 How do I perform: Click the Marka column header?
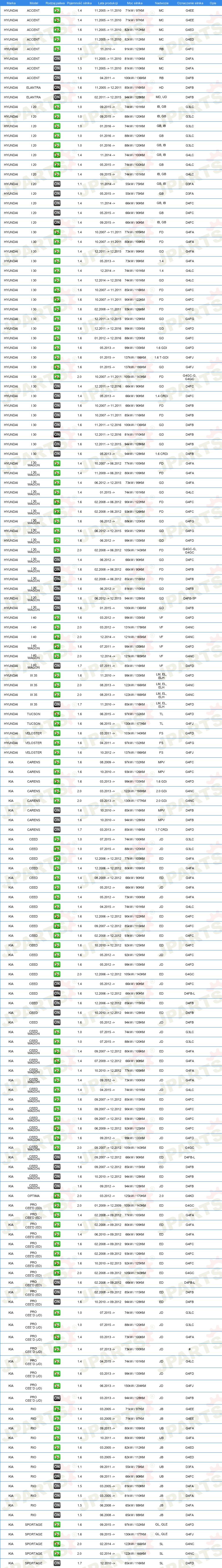point(11,3)
